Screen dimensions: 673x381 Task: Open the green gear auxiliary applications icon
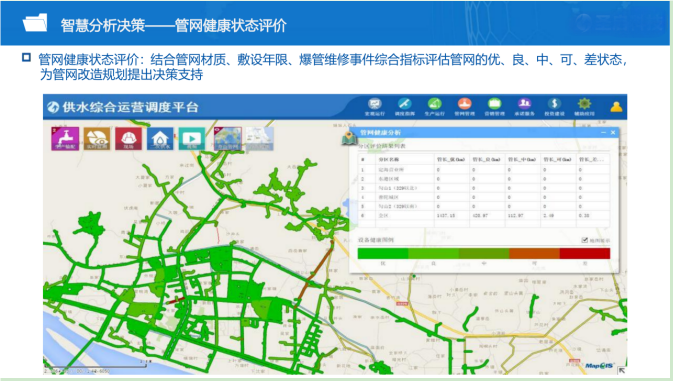(584, 107)
